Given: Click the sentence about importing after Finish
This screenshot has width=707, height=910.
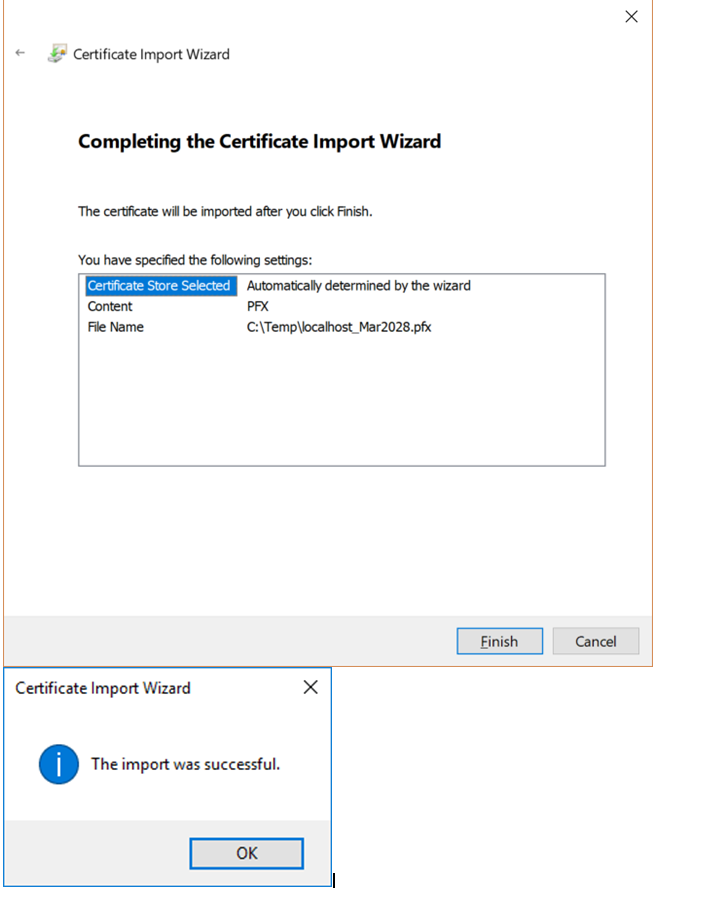Looking at the screenshot, I should 225,211.
